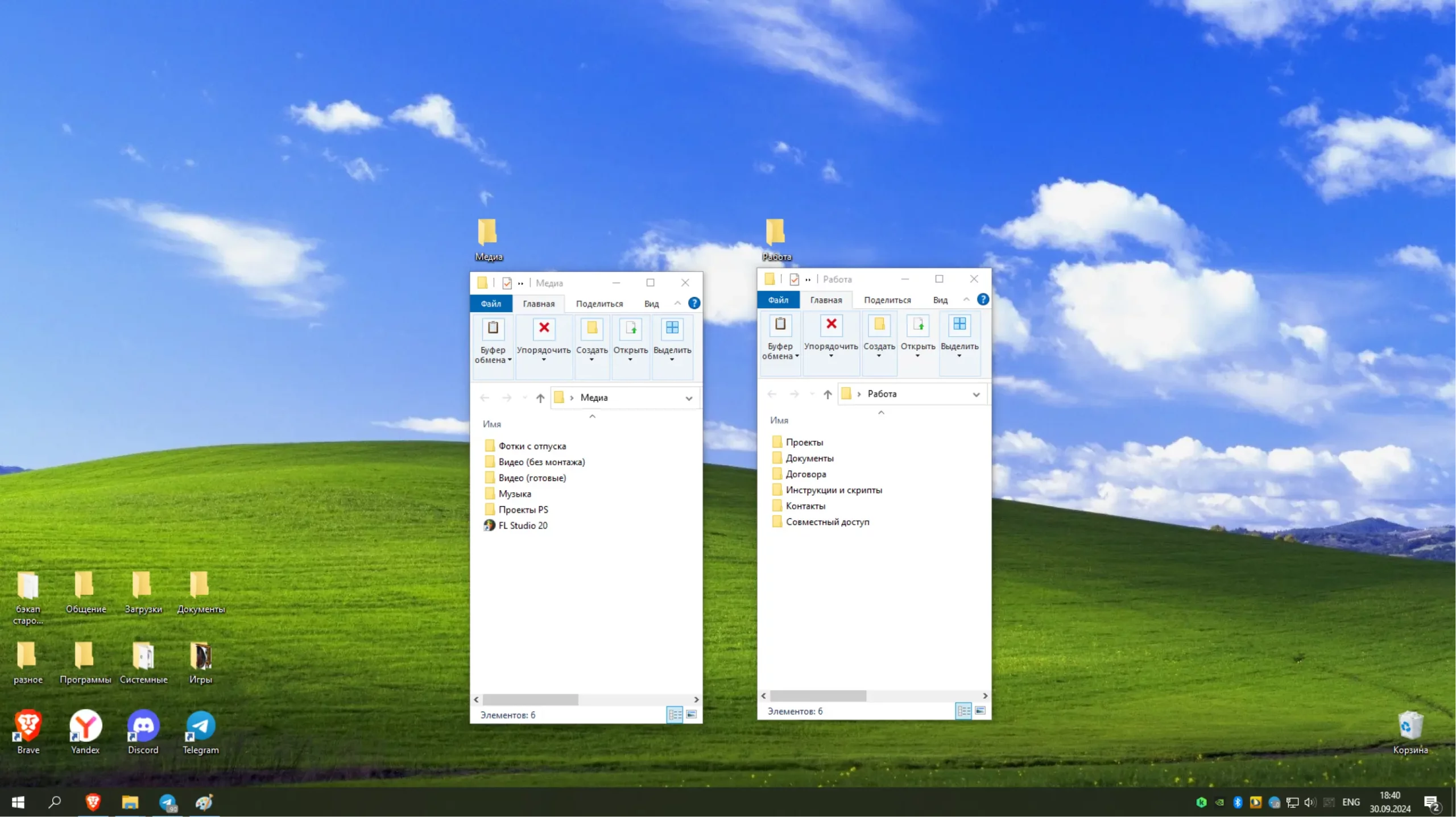Viewport: 1456px width, 817px height.
Task: Click the horizontal scrollbar in Медиа window
Action: point(530,699)
